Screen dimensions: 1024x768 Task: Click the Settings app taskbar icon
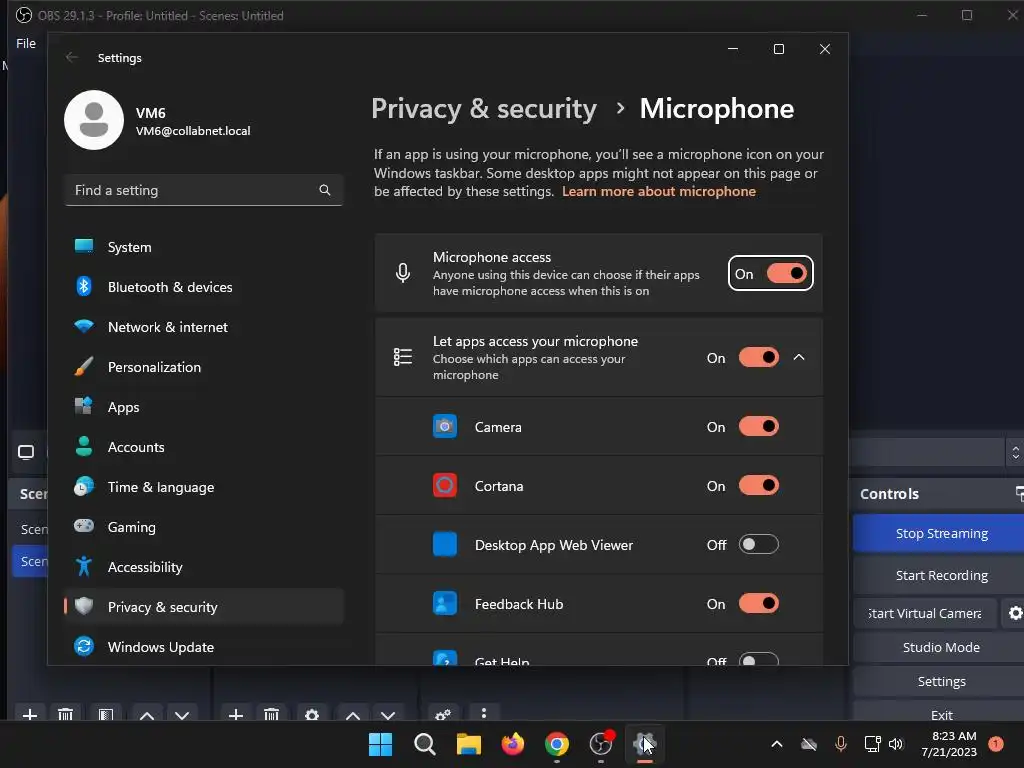pos(645,744)
